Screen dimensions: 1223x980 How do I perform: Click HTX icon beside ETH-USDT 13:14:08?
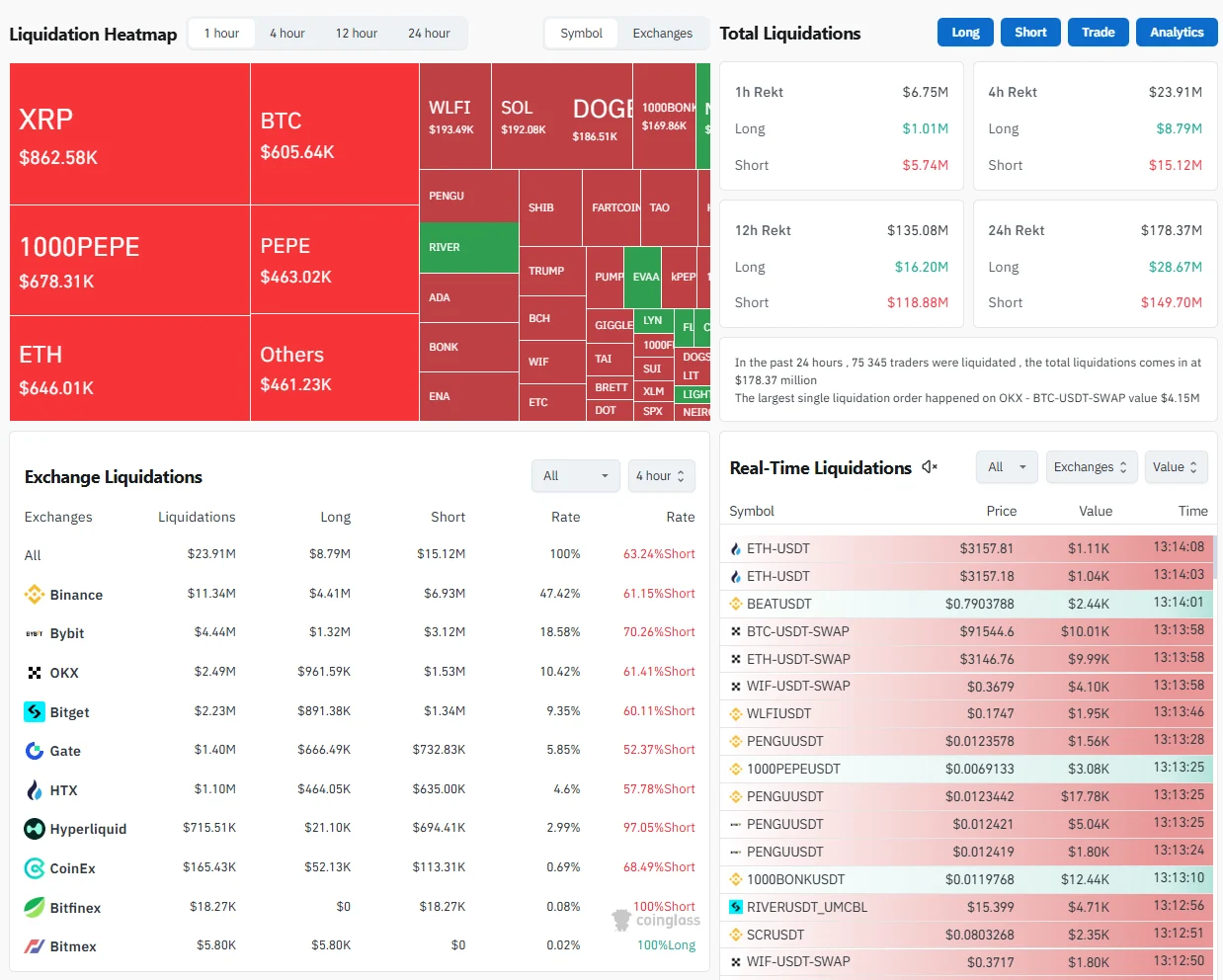[736, 548]
